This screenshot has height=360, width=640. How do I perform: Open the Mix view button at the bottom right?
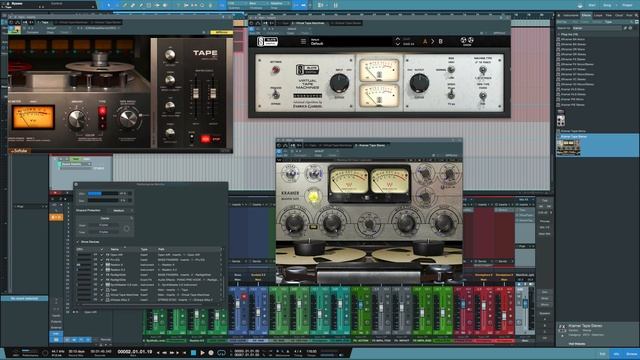[x=616, y=354]
